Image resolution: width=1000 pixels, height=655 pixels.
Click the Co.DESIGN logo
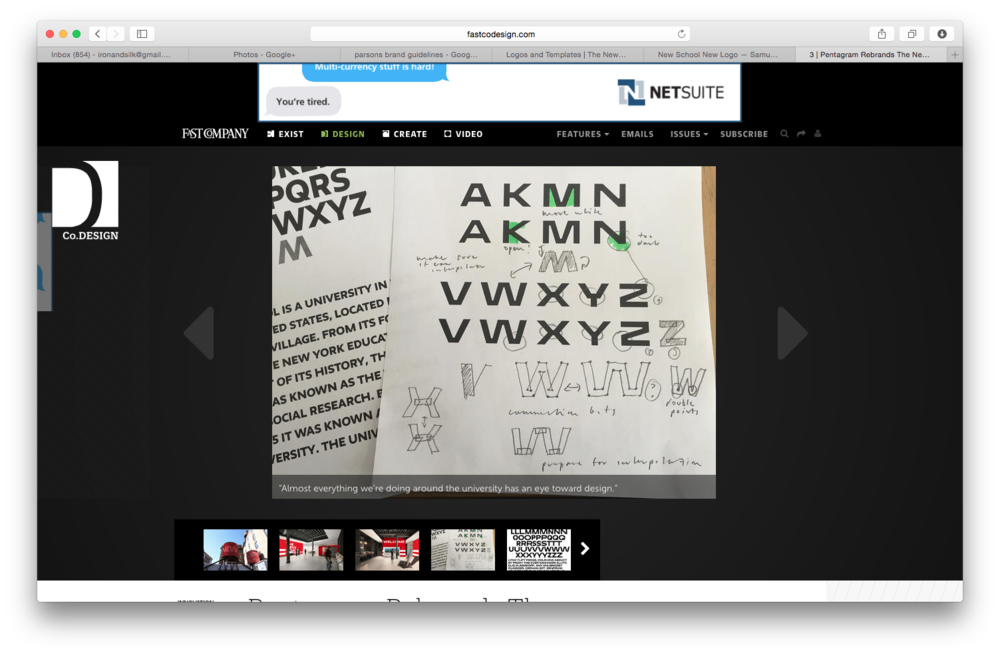point(86,201)
